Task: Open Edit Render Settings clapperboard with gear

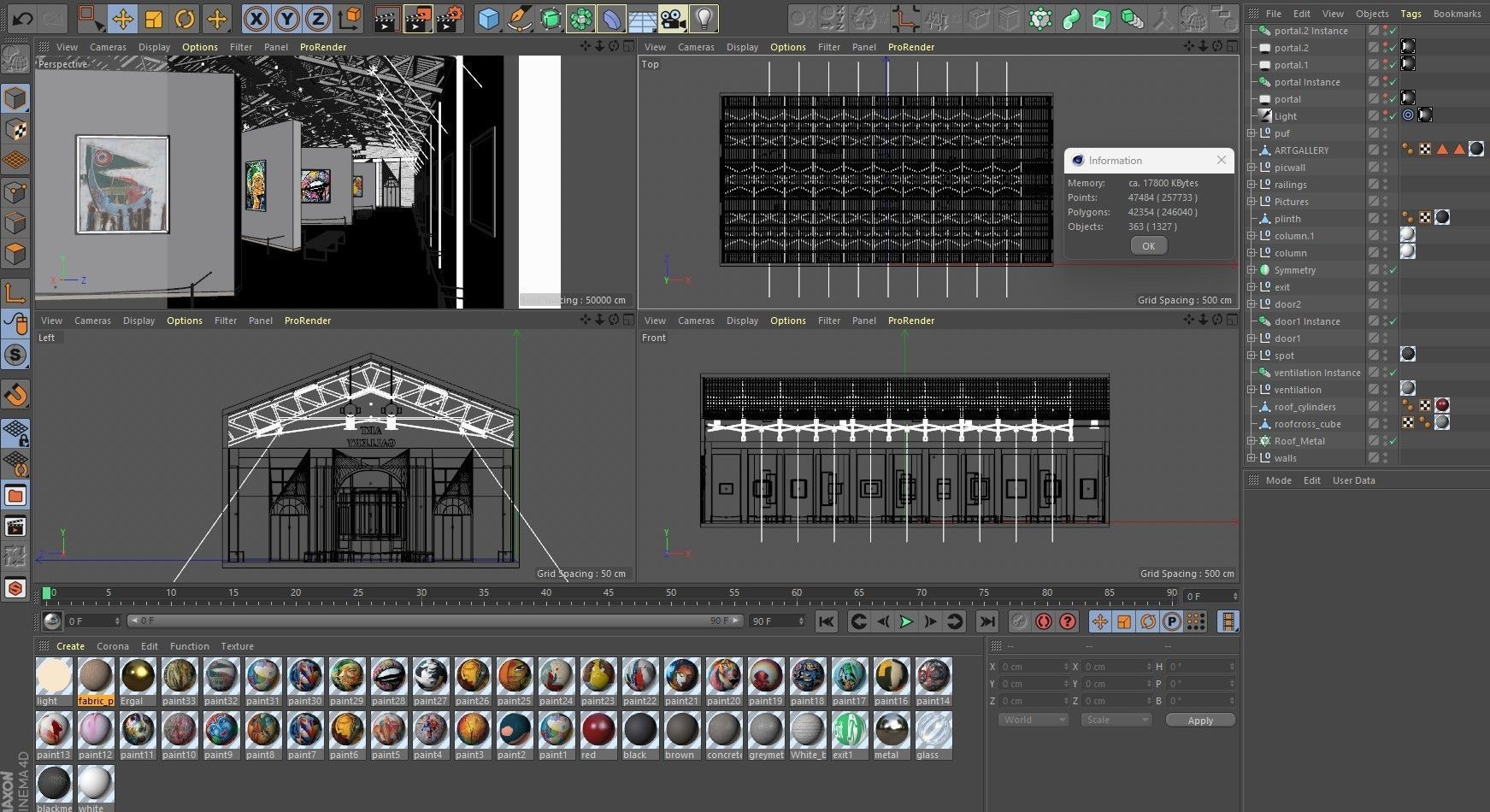Action: pyautogui.click(x=449, y=19)
